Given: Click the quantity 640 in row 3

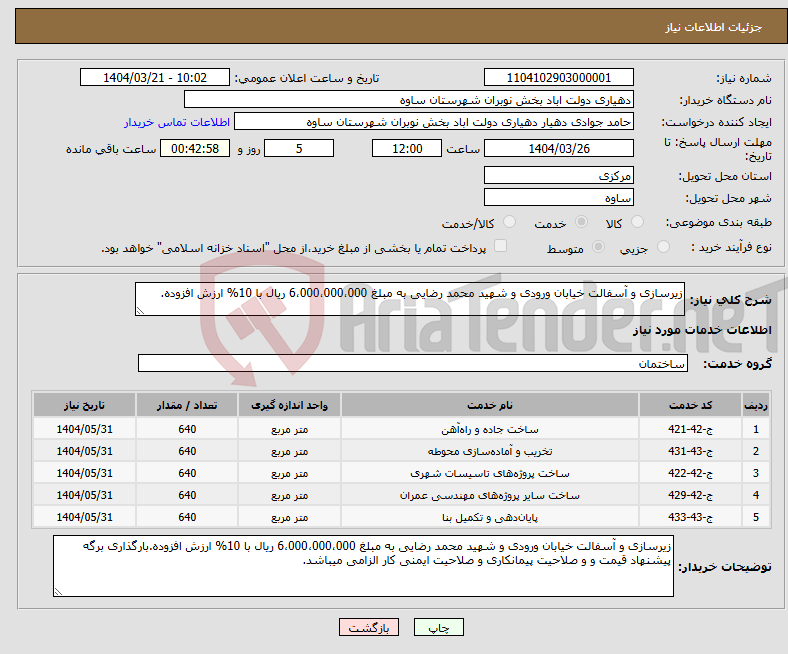Looking at the screenshot, I should [187, 474].
